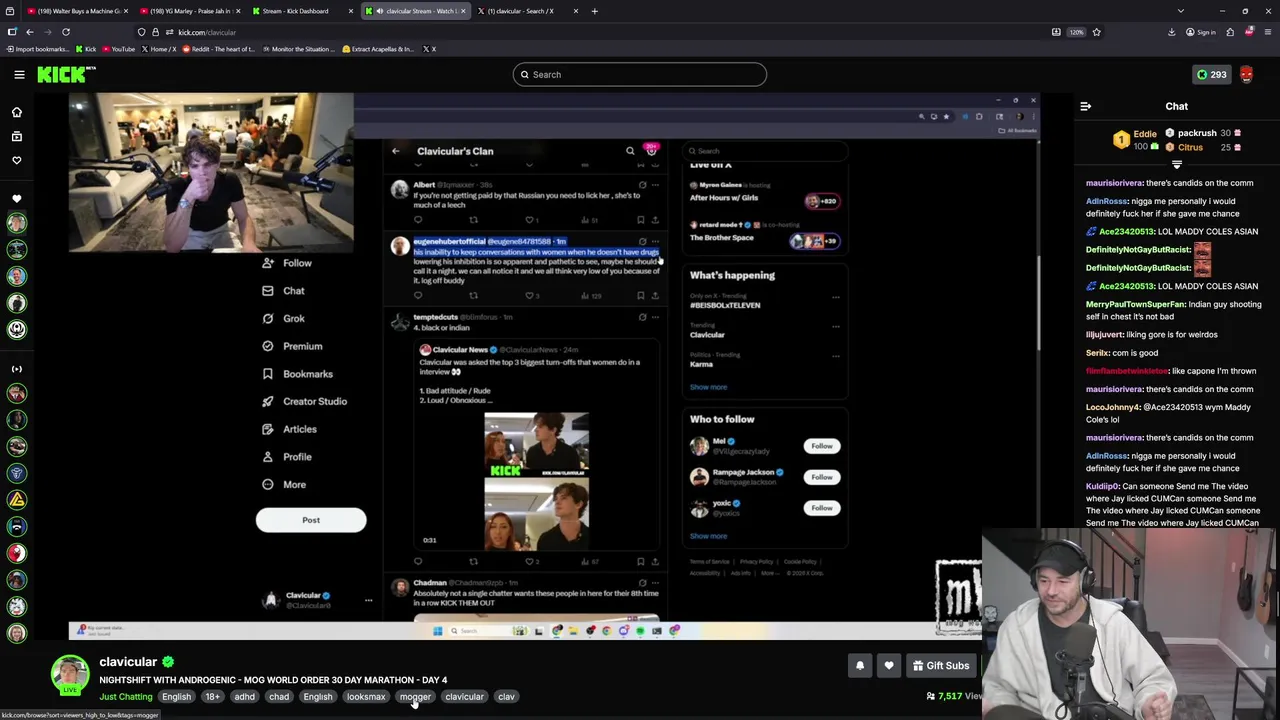Screen dimensions: 1280x720
Task: Click More in the streamed X sidebar
Action: click(284, 484)
